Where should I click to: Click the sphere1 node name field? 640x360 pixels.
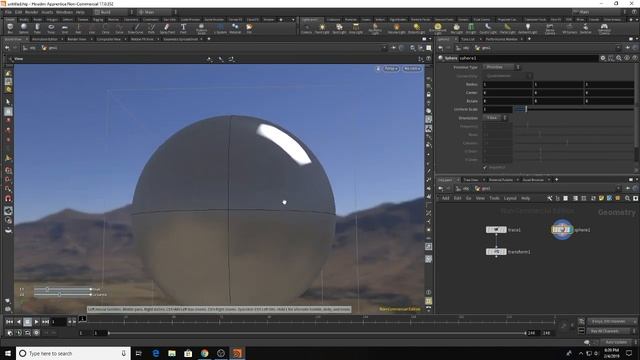(528, 58)
